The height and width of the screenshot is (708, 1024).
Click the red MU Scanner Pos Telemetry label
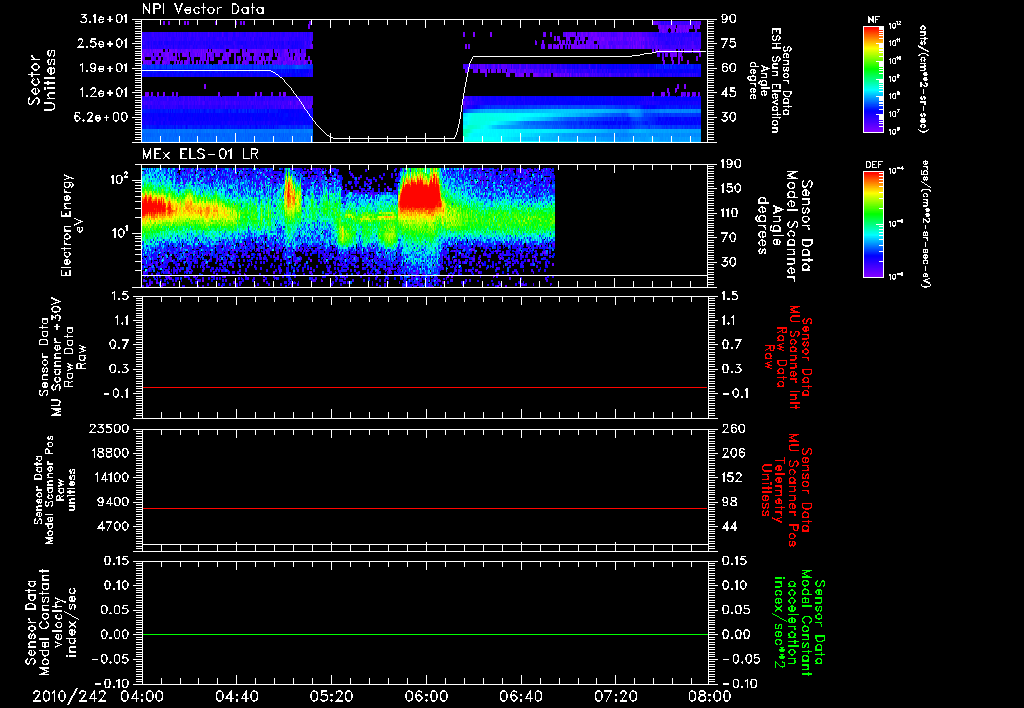pyautogui.click(x=787, y=489)
